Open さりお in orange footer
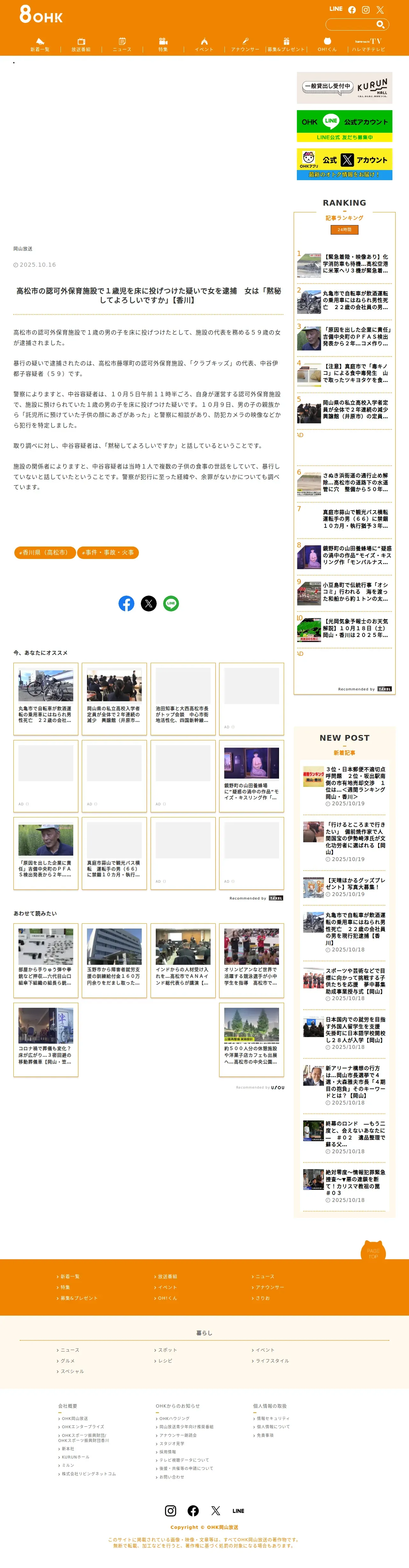 pyautogui.click(x=262, y=1298)
